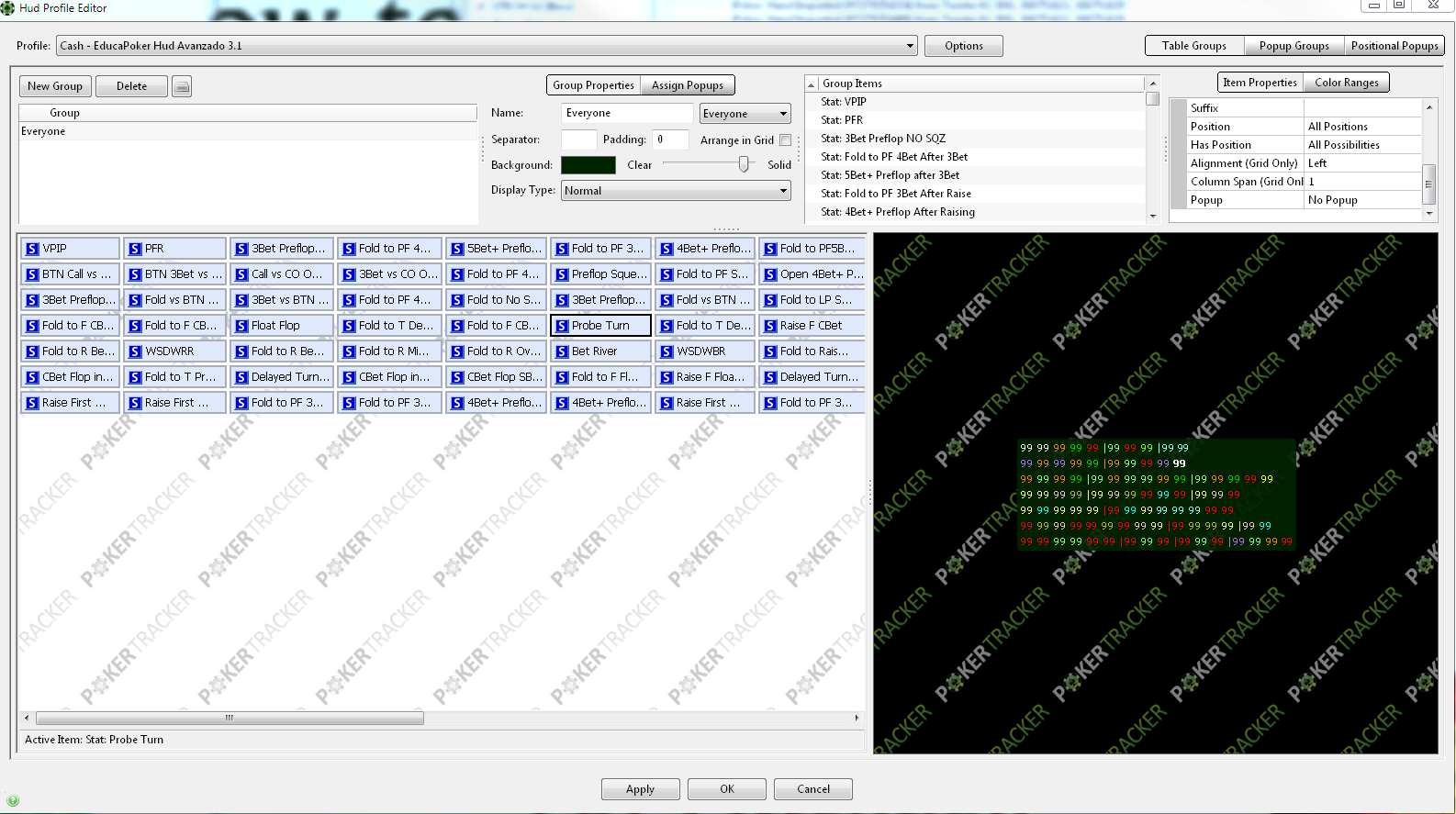1456x814 pixels.
Task: Pick the Raise F CBet stat item
Action: click(x=812, y=326)
